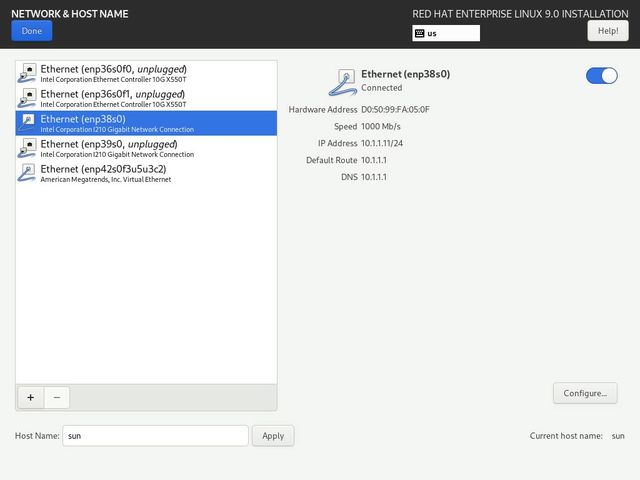Click the Current host name value sun

point(618,436)
